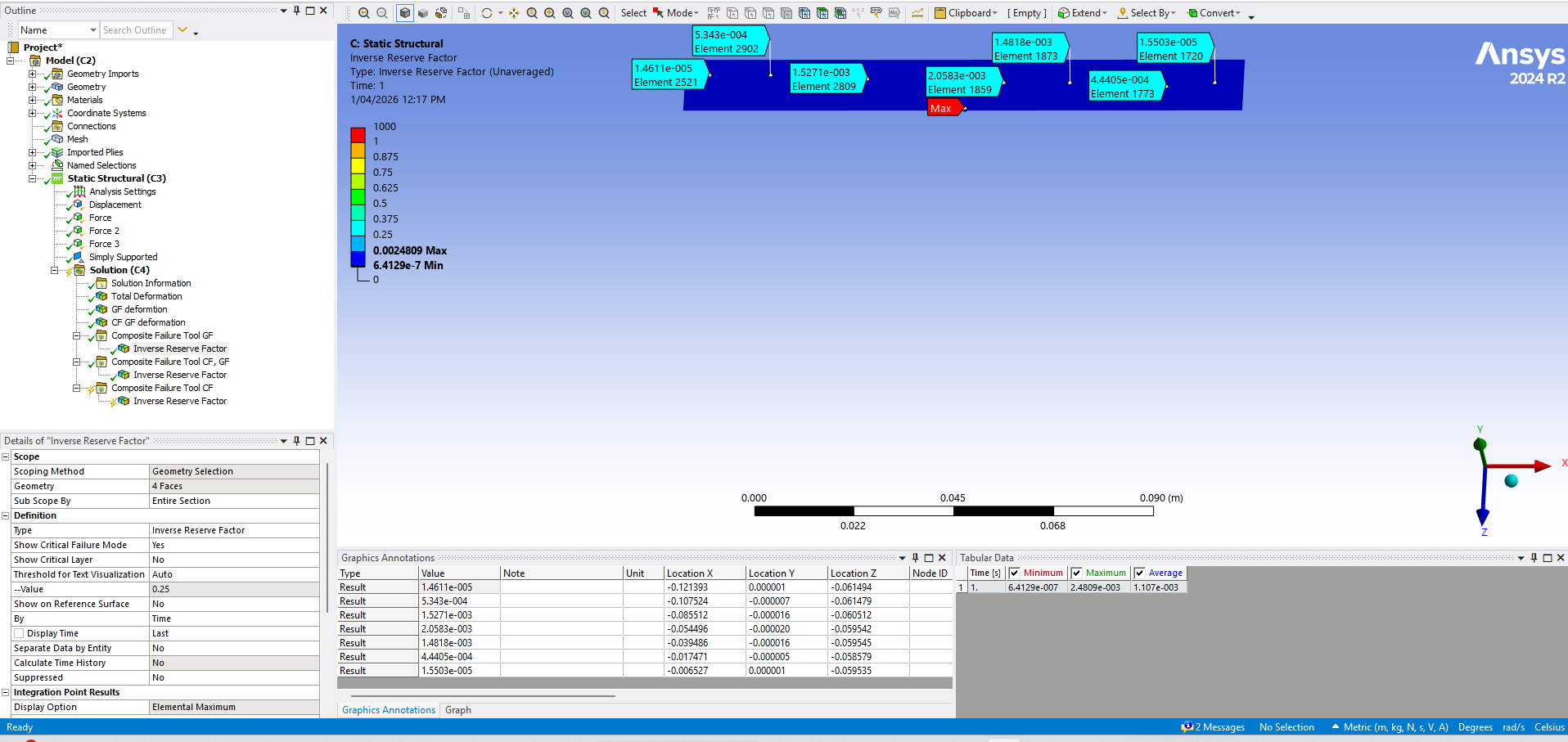1568x742 pixels.
Task: Collapse the Composite Failure Tool GF node
Action: pyautogui.click(x=77, y=335)
